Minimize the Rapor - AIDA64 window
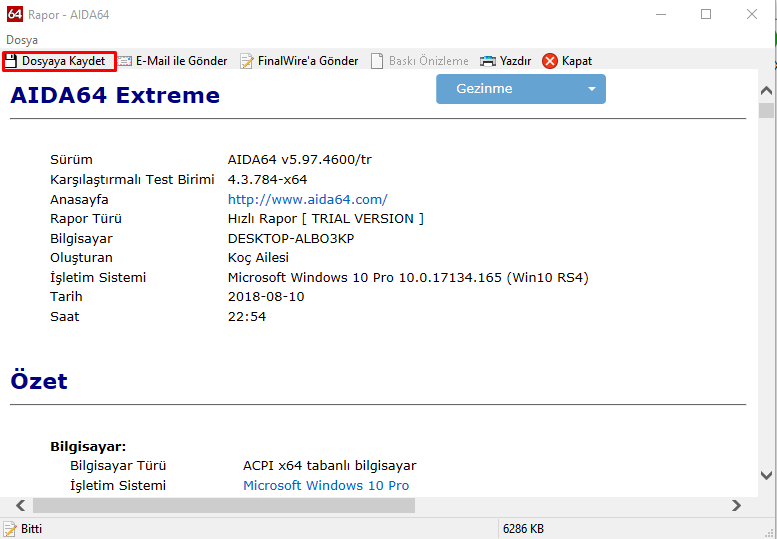 coord(661,14)
